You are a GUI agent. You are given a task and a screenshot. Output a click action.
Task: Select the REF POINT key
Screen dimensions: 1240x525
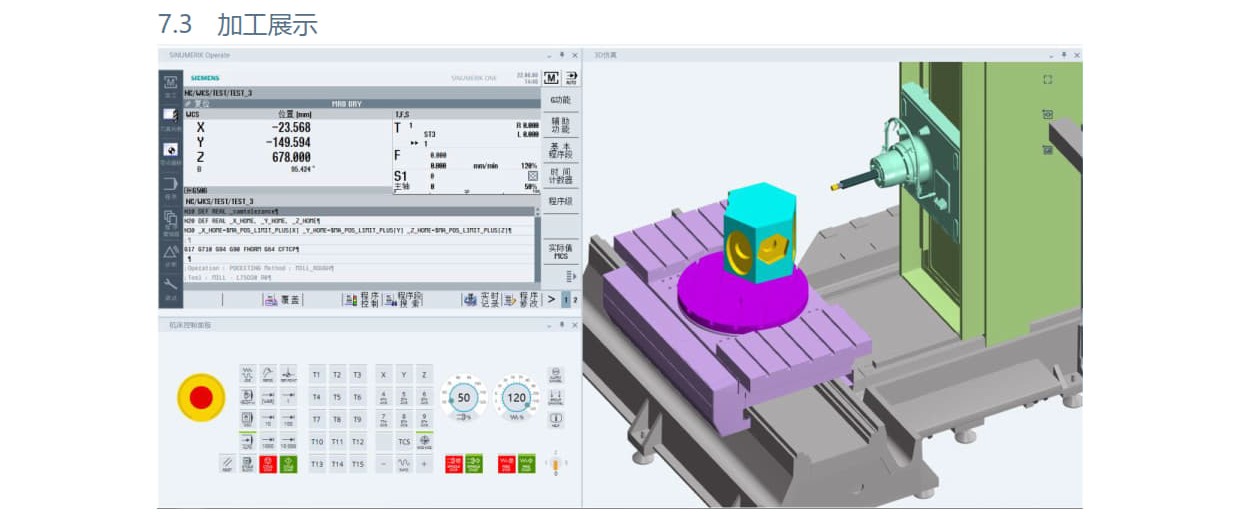click(289, 374)
